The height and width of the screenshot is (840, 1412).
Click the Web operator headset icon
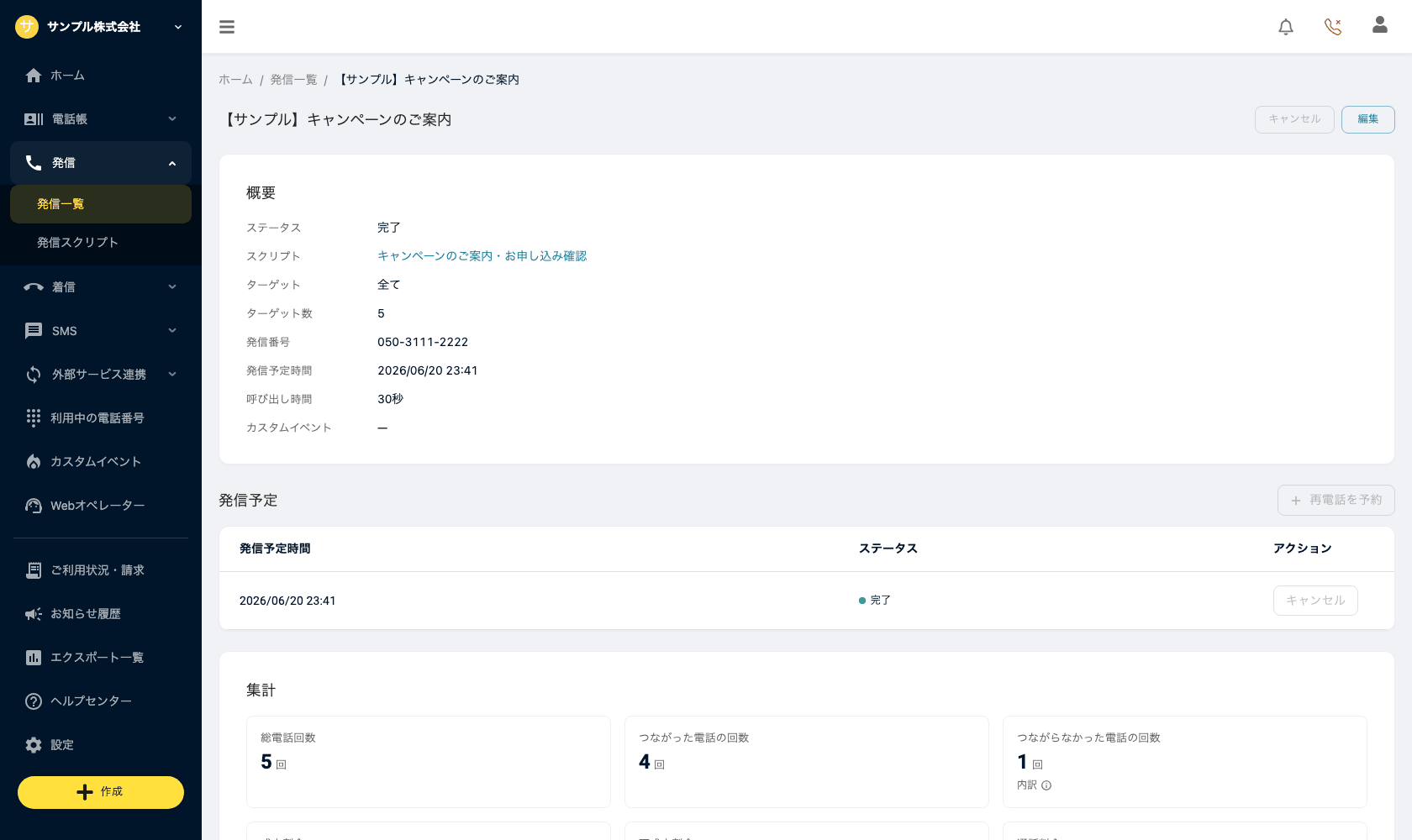click(x=34, y=506)
